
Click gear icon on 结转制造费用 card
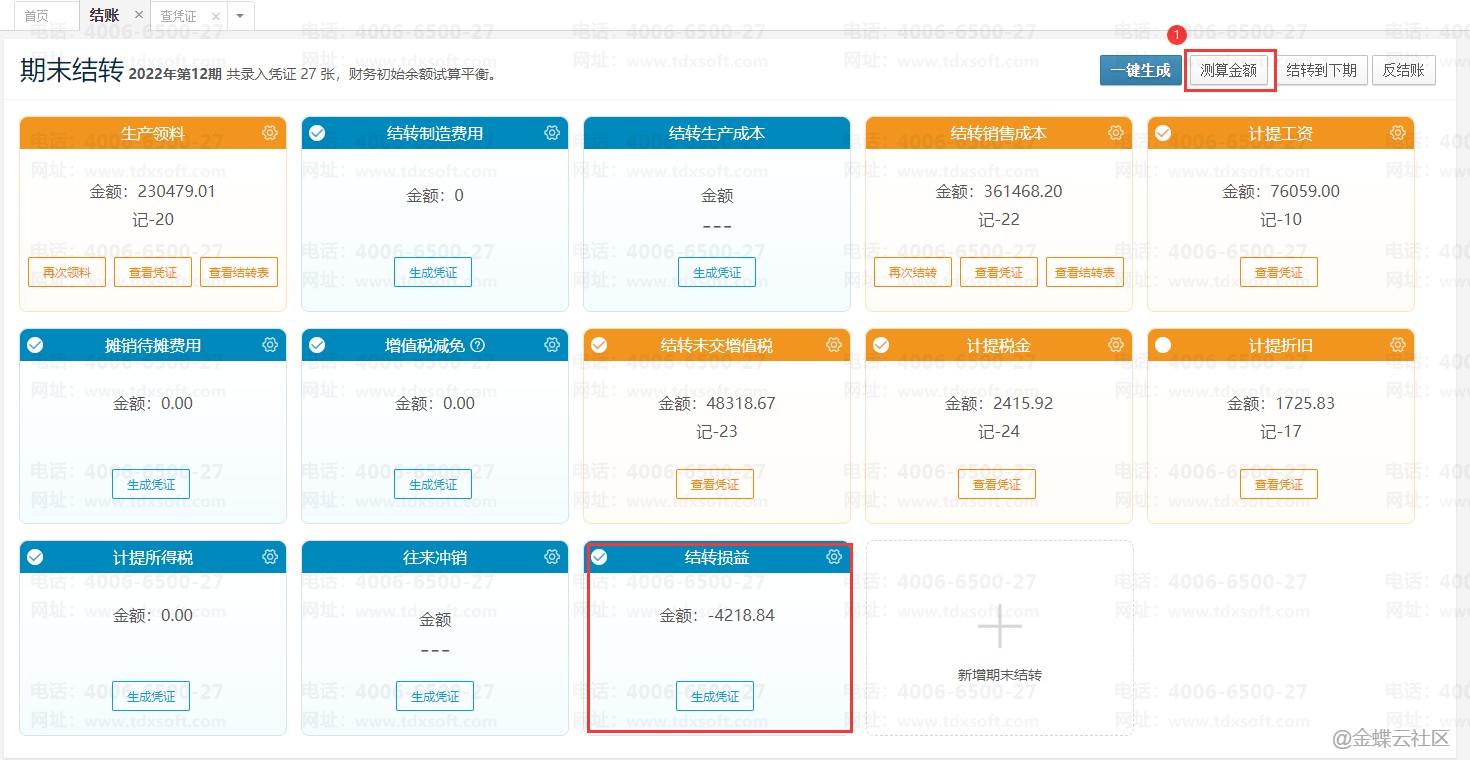pyautogui.click(x=551, y=133)
